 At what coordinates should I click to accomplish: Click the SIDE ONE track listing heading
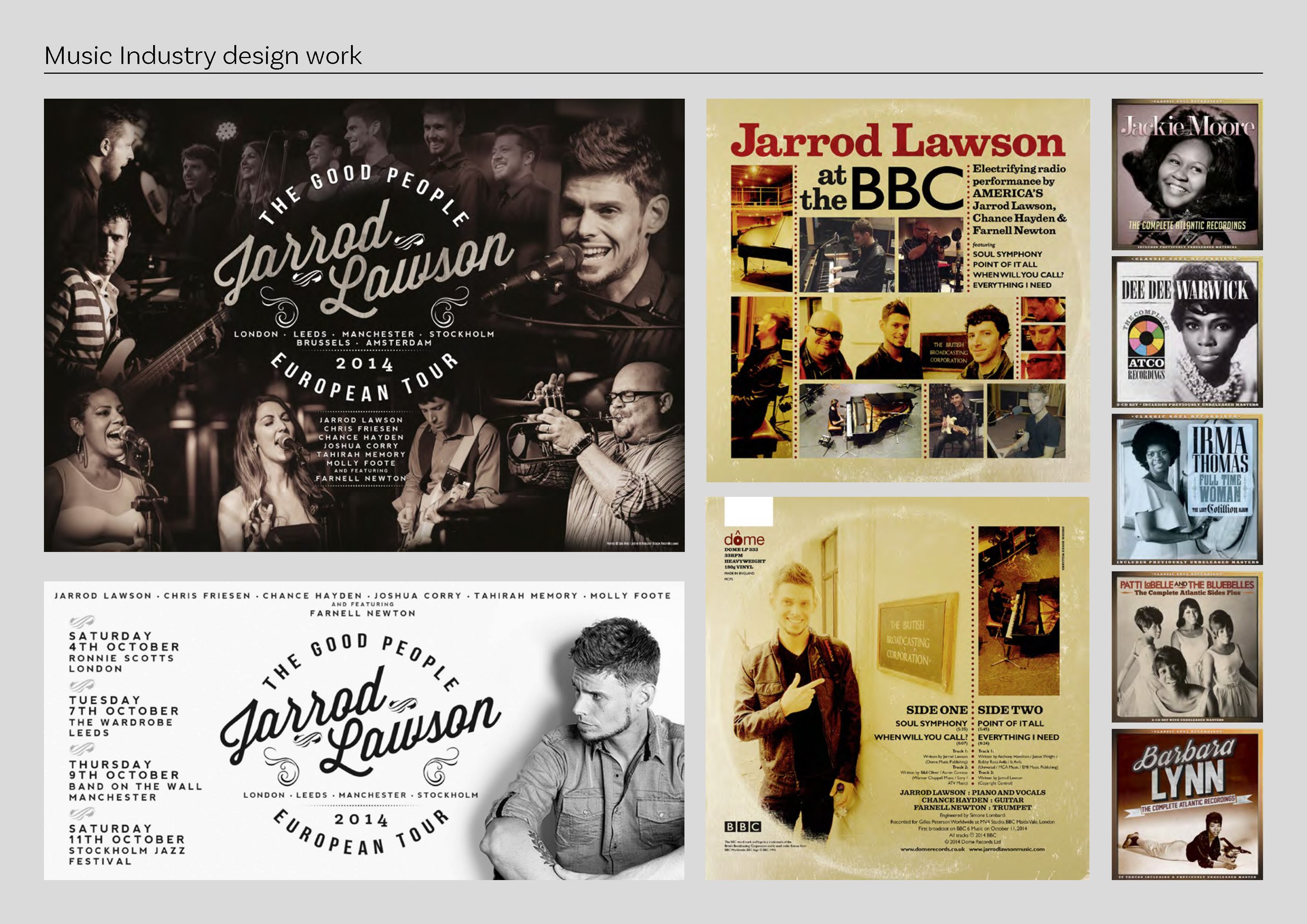coord(936,710)
